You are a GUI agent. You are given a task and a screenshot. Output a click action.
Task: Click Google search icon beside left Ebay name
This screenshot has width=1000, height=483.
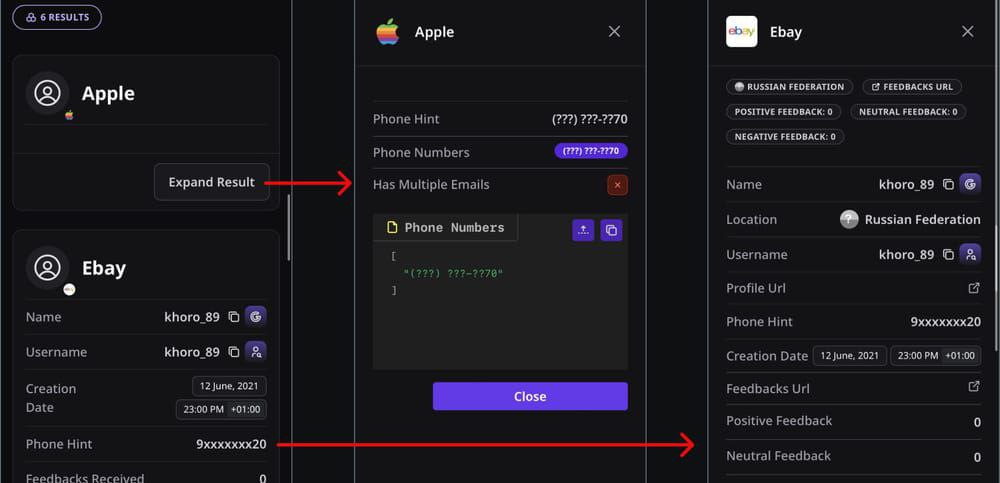pos(256,317)
